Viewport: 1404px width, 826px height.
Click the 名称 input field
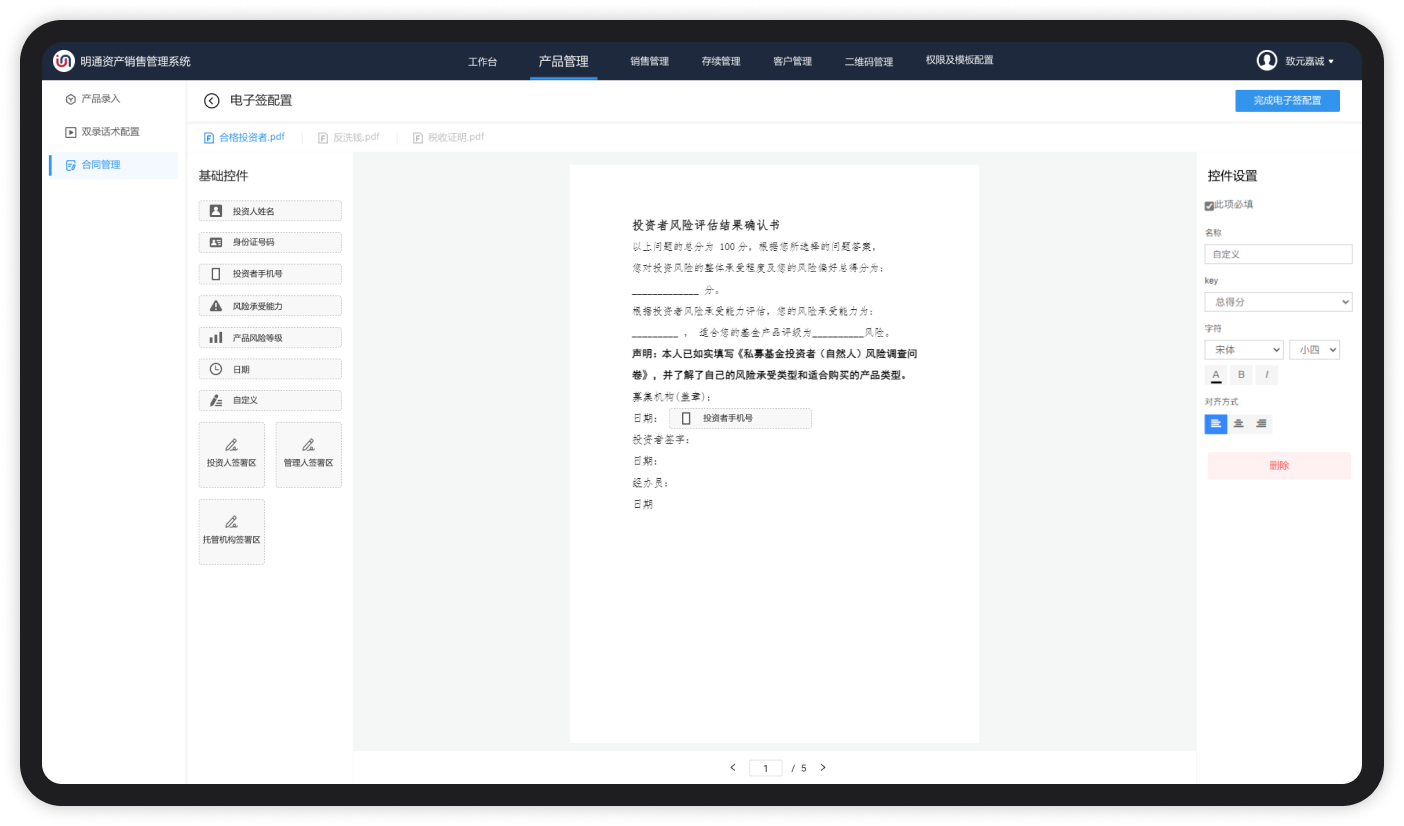[x=1278, y=254]
